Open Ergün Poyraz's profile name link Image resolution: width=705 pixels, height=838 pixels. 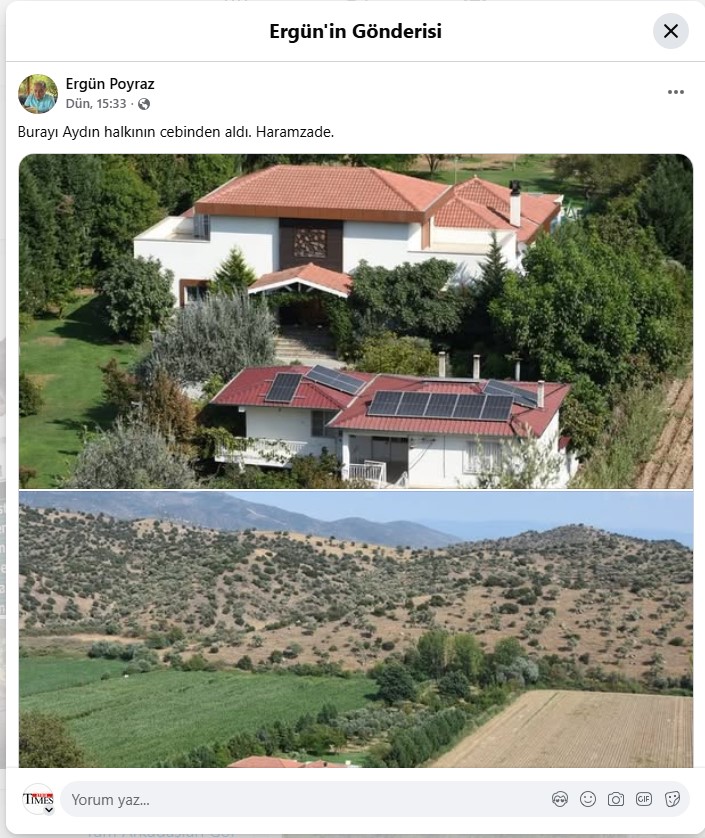(110, 84)
